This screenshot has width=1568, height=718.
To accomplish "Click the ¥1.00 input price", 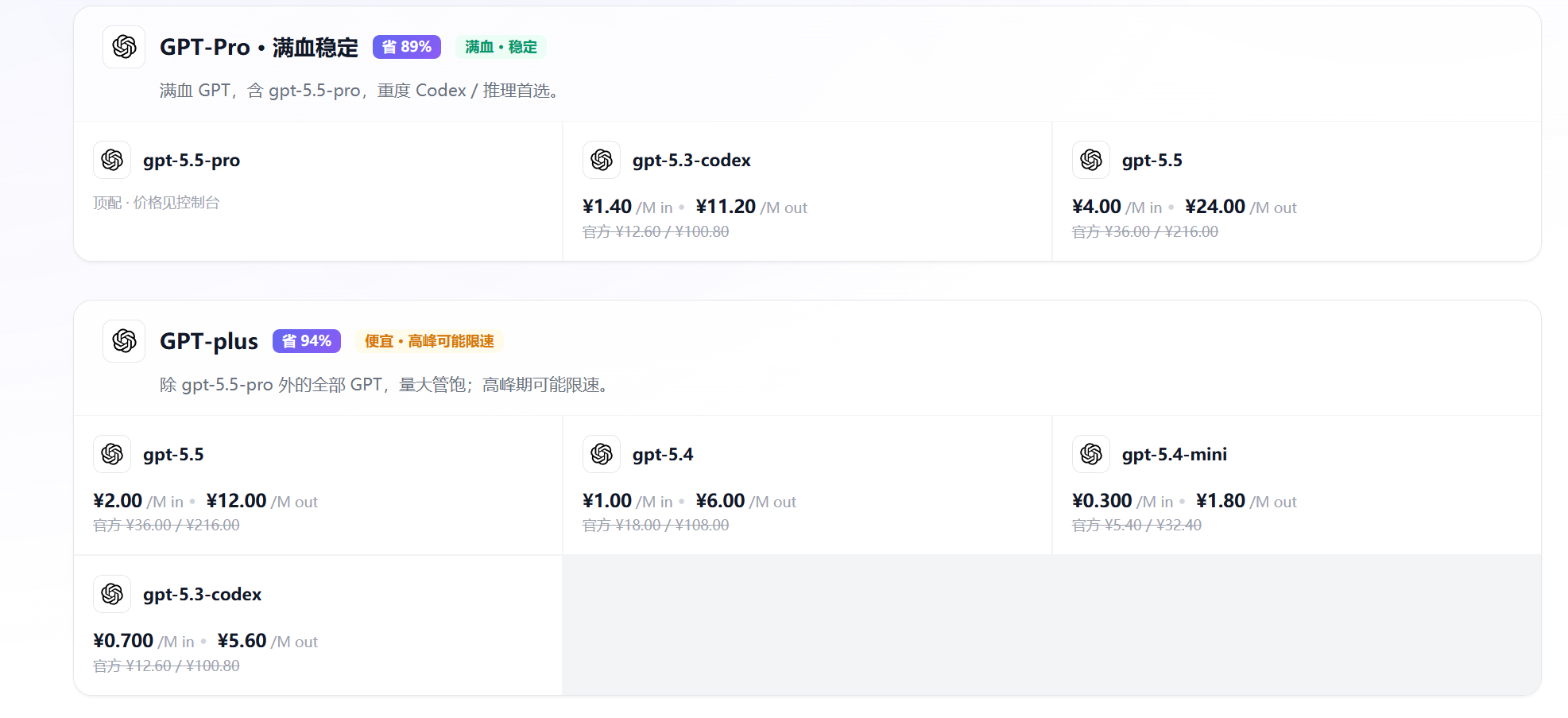I will pos(607,501).
